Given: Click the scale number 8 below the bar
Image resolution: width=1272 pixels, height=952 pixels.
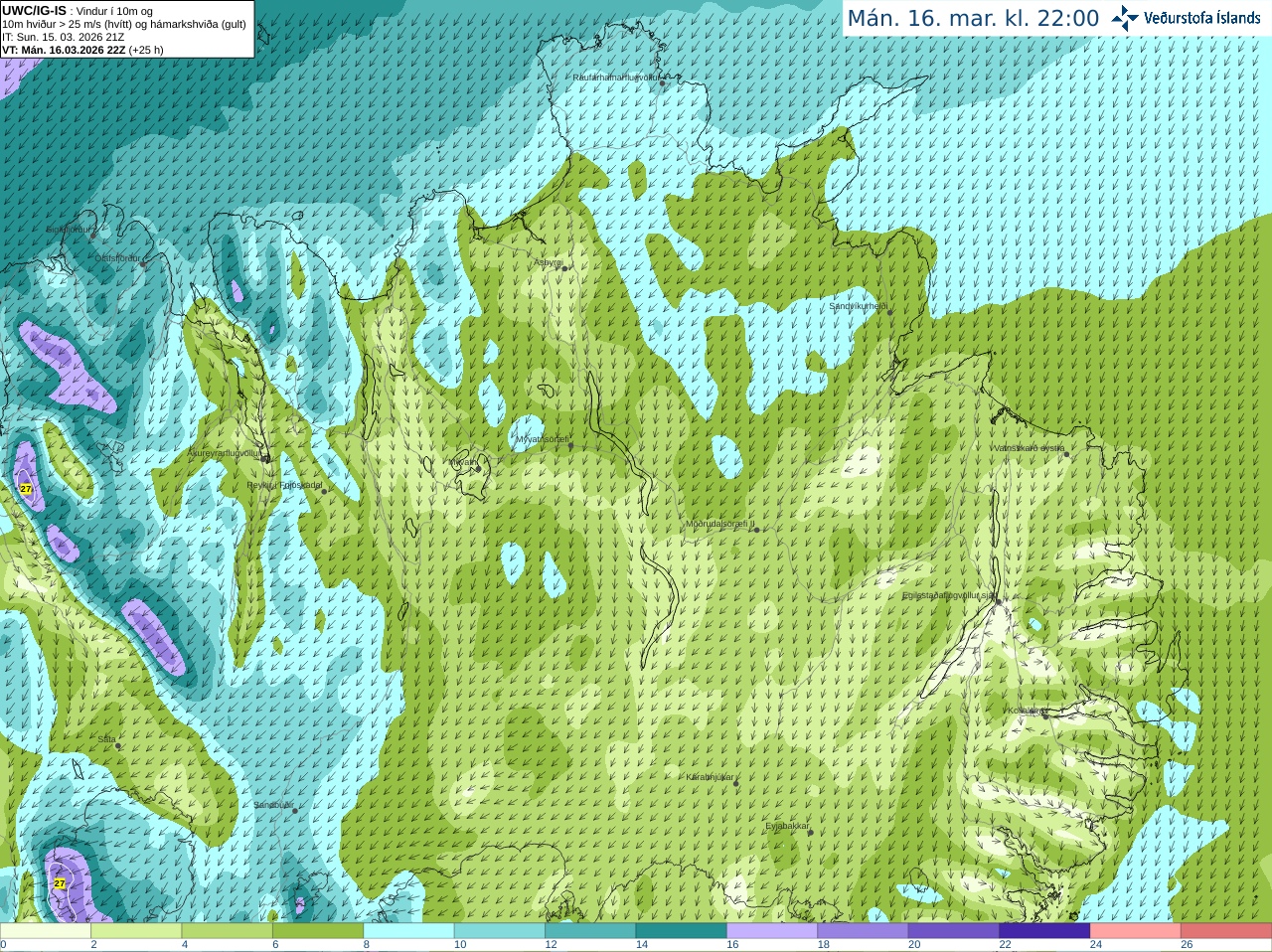Looking at the screenshot, I should (367, 945).
